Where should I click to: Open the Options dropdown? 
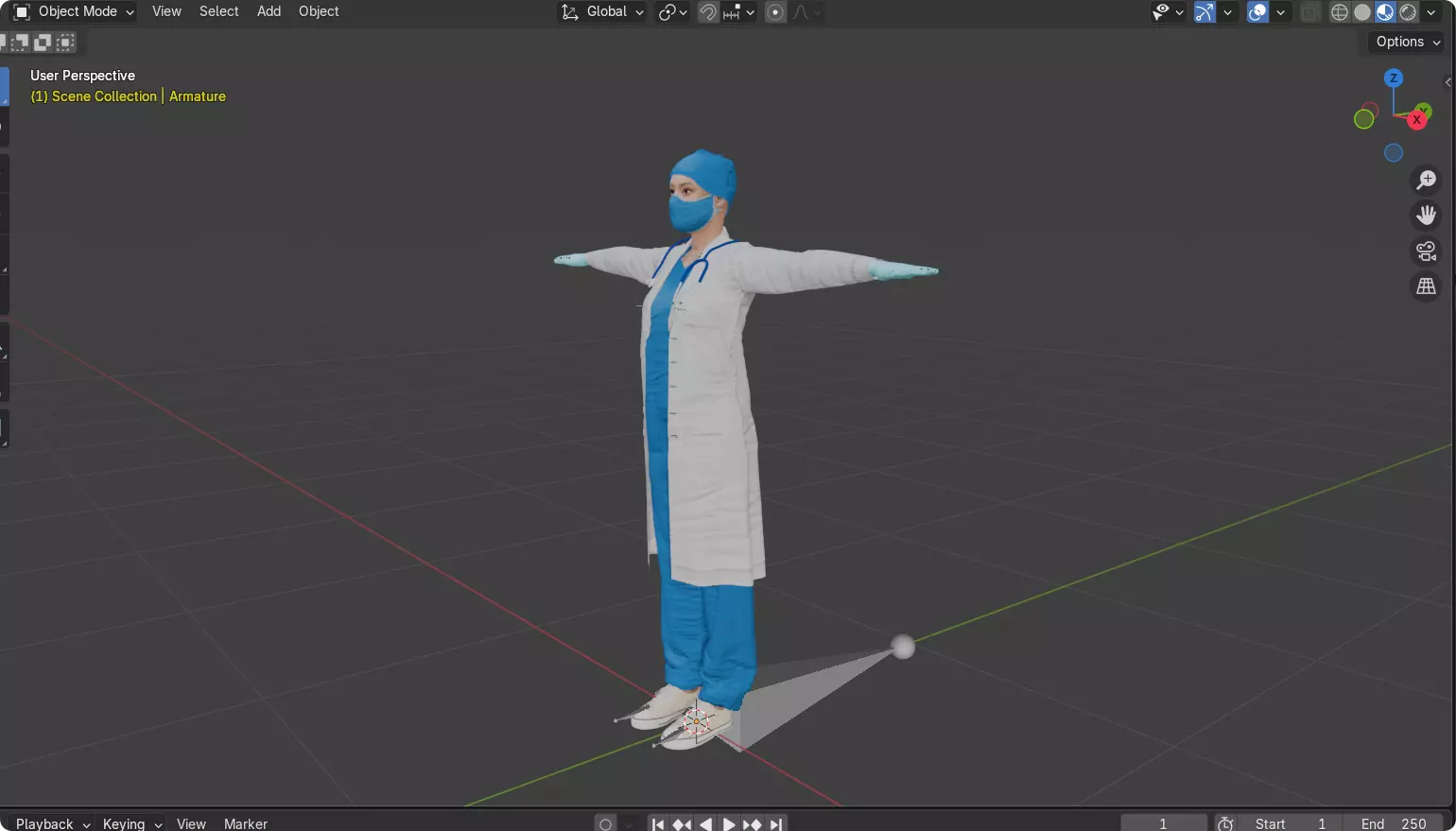[x=1407, y=42]
